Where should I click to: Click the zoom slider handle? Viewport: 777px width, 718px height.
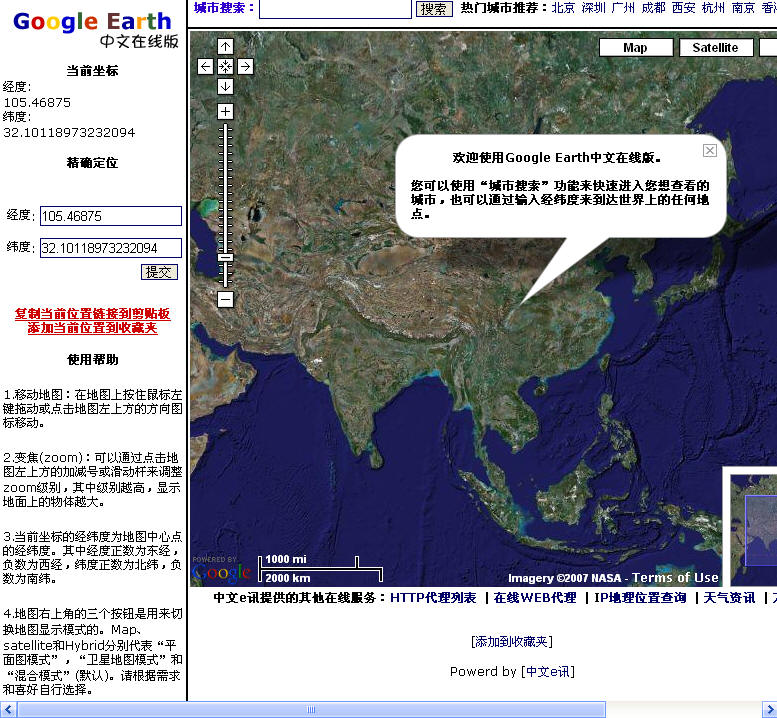point(225,257)
